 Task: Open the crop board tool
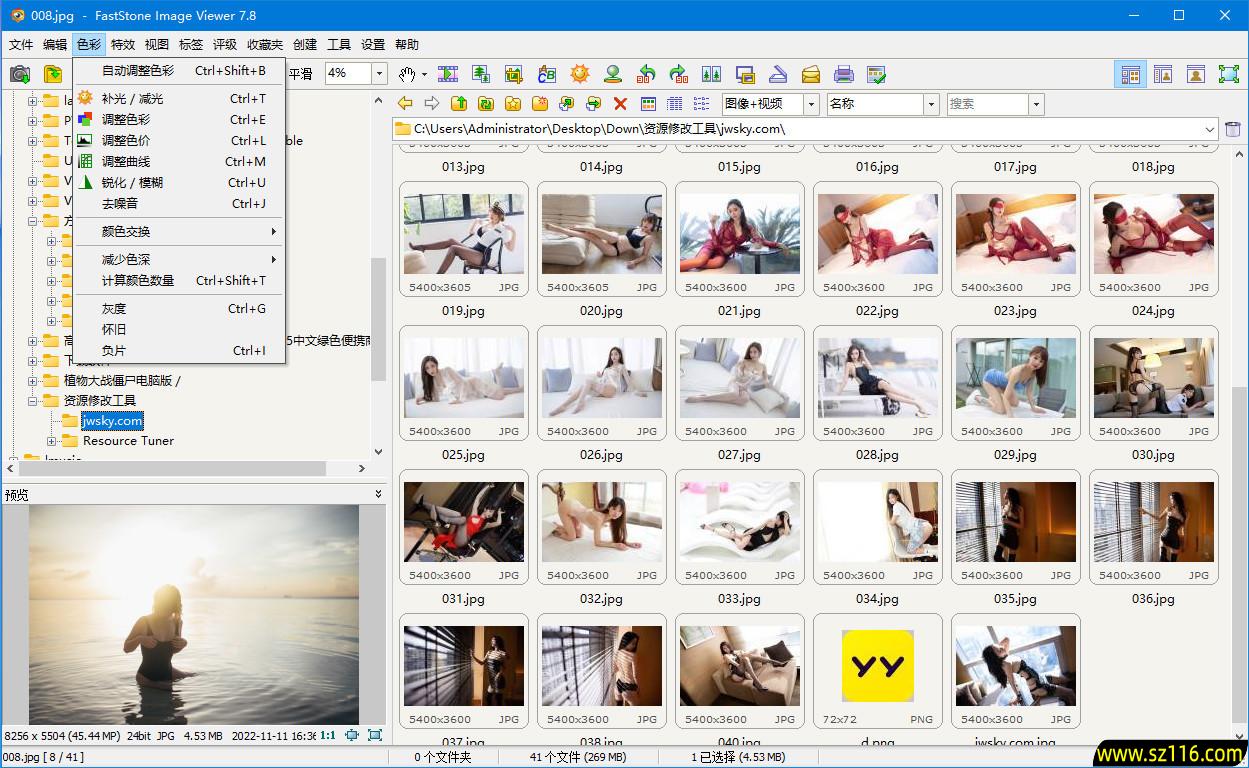coord(515,73)
